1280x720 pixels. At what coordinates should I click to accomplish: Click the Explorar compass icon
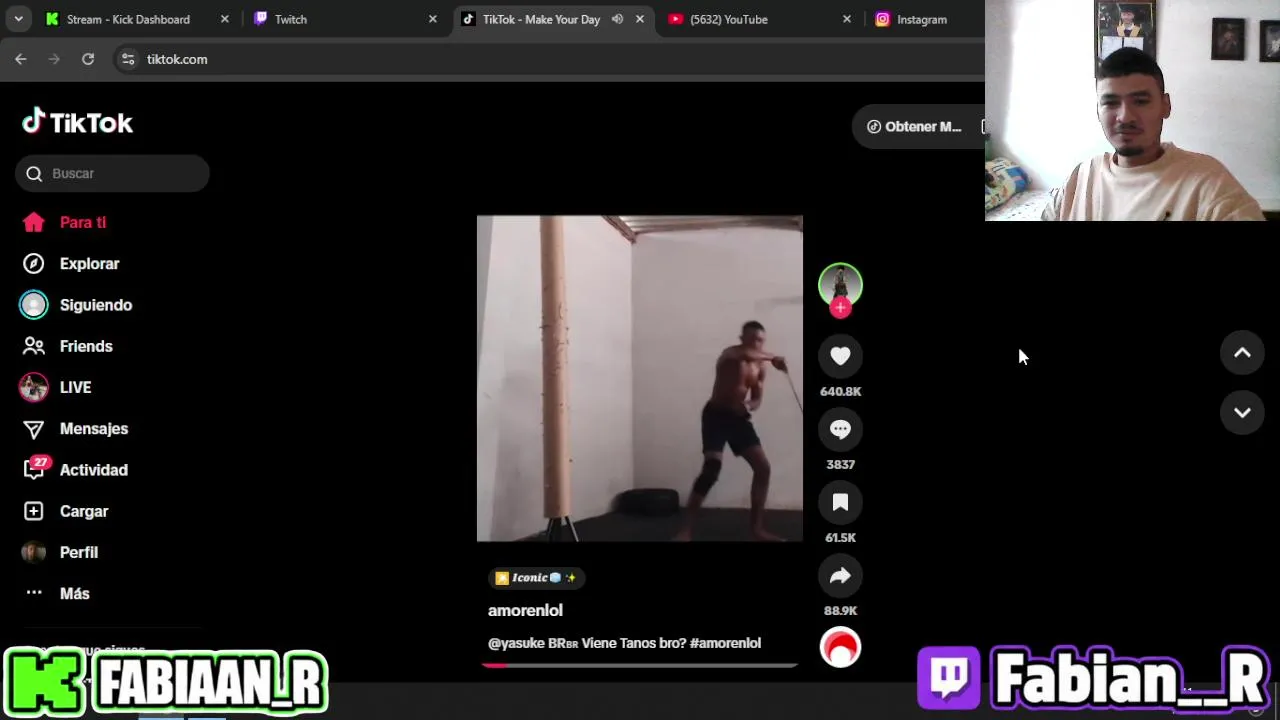pyautogui.click(x=34, y=264)
